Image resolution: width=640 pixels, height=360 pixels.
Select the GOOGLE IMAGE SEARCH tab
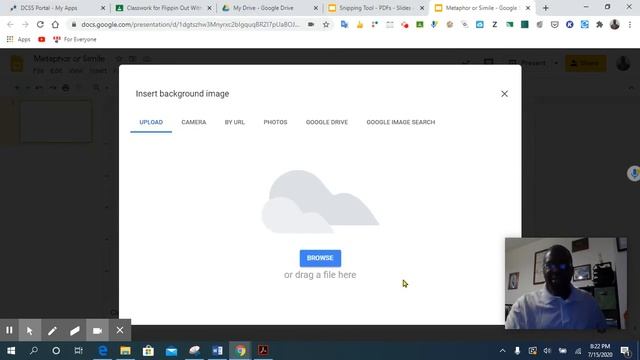401,122
